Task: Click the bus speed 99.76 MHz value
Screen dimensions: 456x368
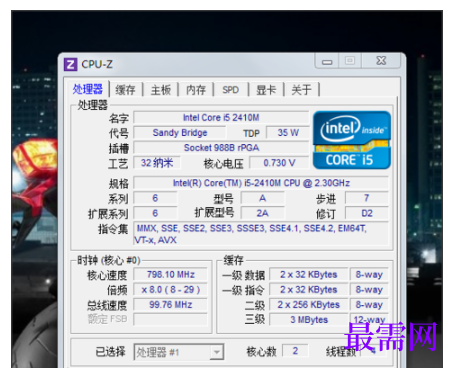Action: point(171,305)
